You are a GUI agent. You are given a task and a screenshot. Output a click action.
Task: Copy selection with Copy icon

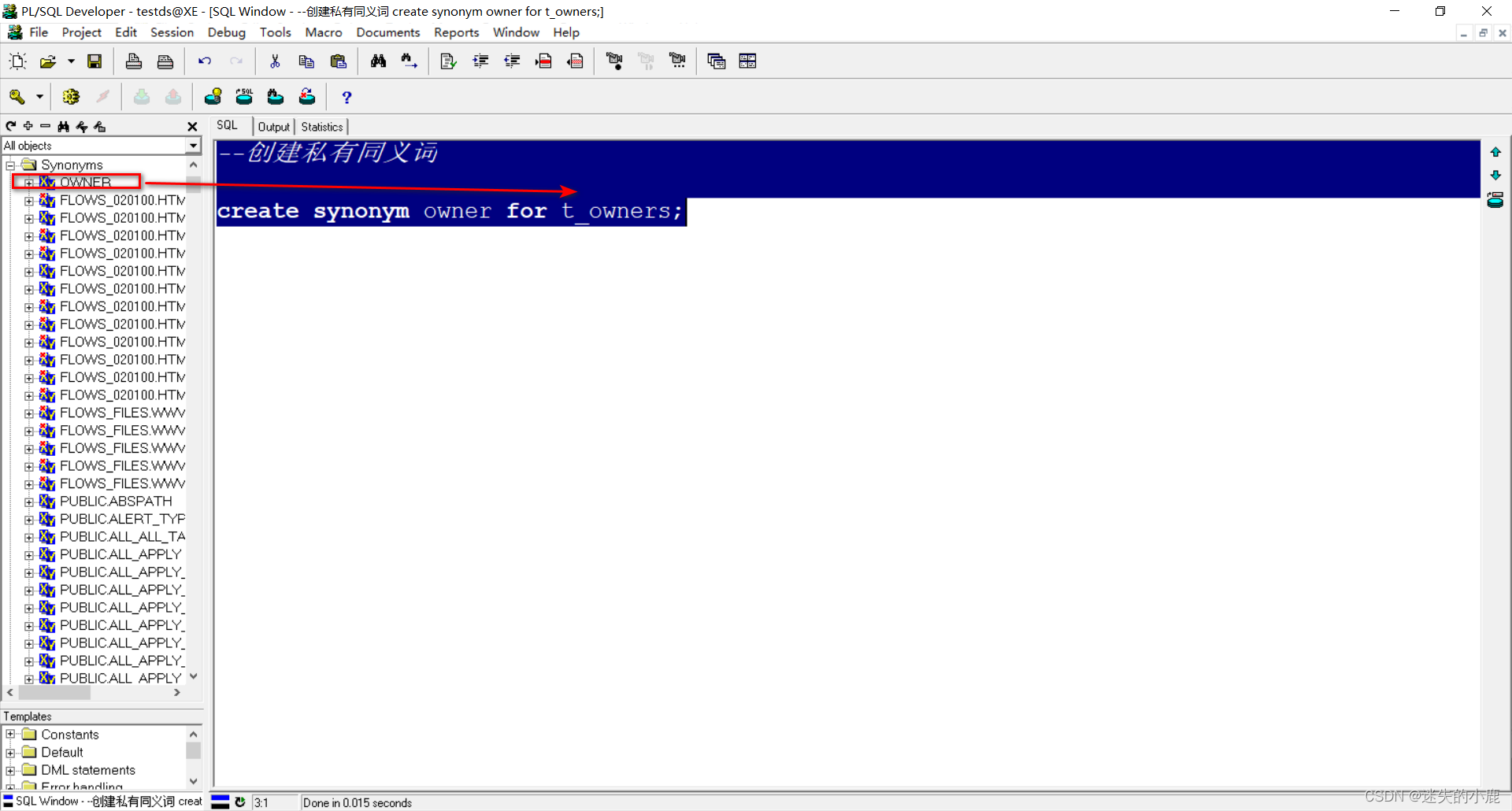[306, 61]
